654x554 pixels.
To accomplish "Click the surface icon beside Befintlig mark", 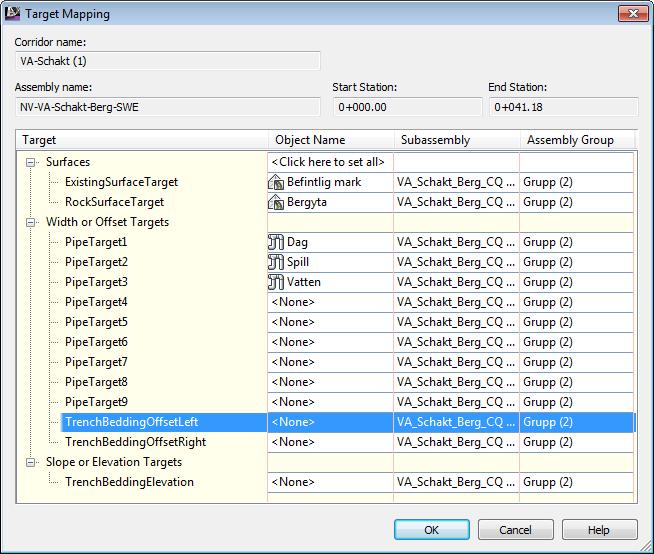I will pos(276,182).
